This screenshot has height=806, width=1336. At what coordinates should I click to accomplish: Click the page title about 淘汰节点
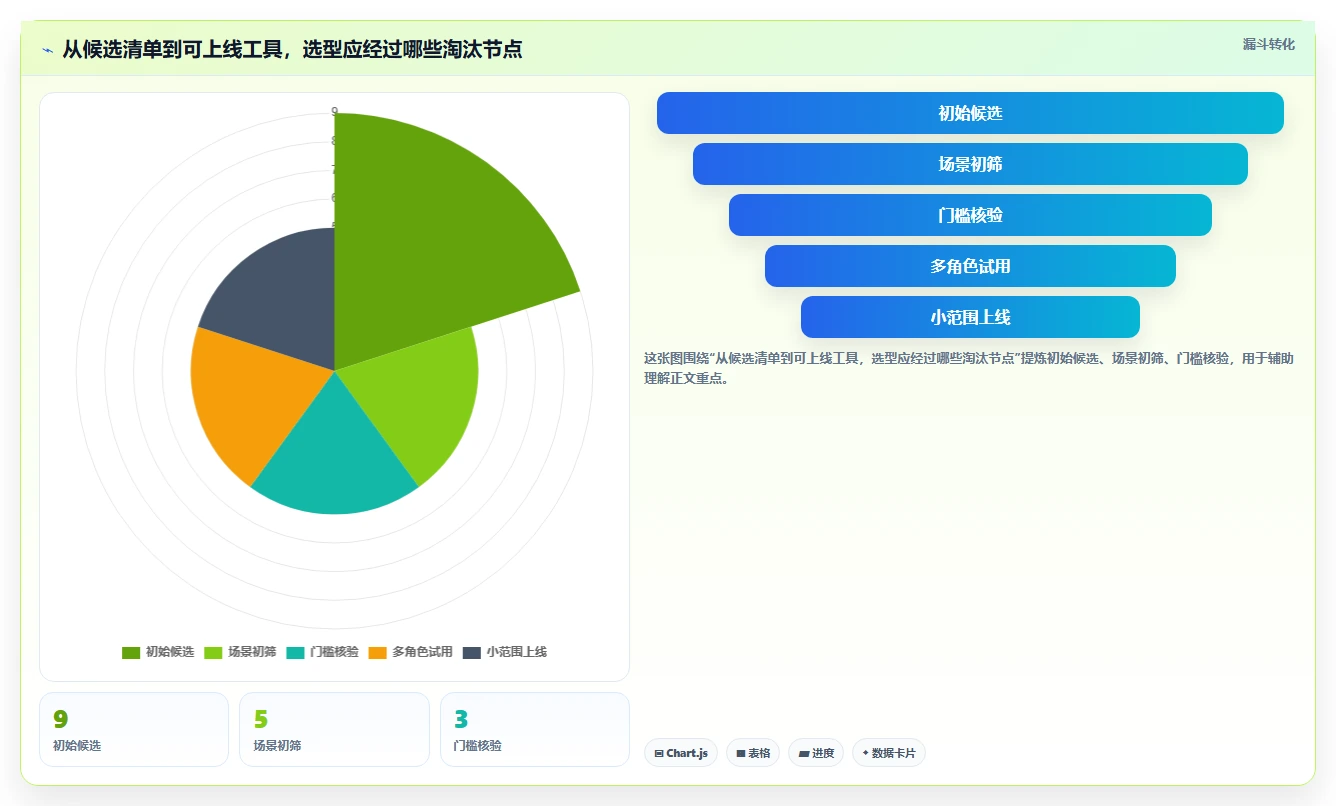click(x=292, y=49)
